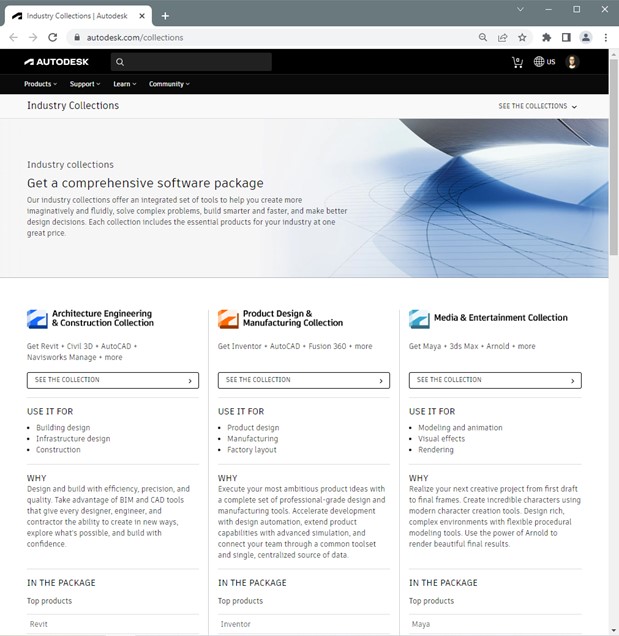Click 'Revit' in the AEC package list

[x=39, y=624]
